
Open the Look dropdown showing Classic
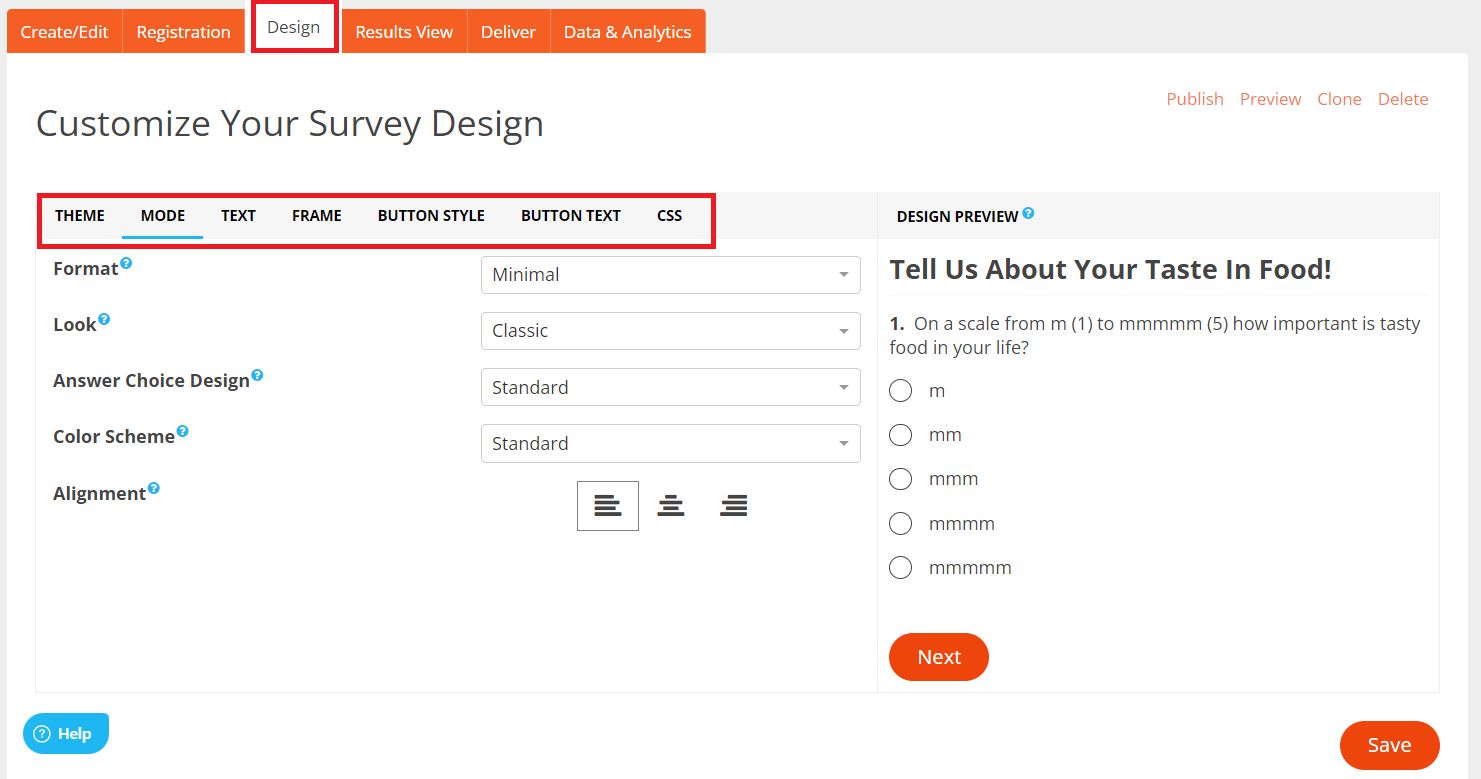(670, 331)
